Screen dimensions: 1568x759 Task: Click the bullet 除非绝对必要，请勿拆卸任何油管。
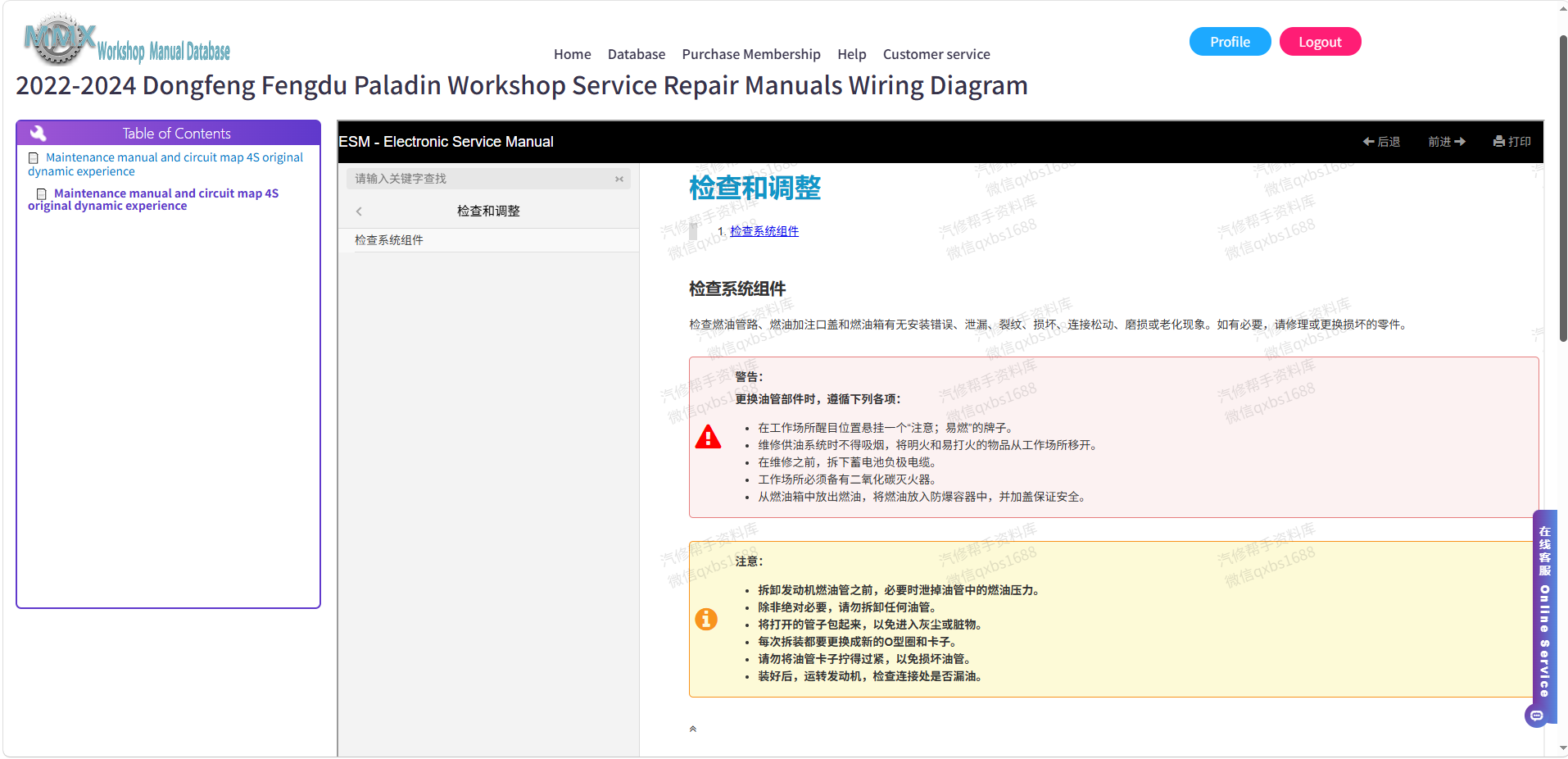[x=849, y=607]
